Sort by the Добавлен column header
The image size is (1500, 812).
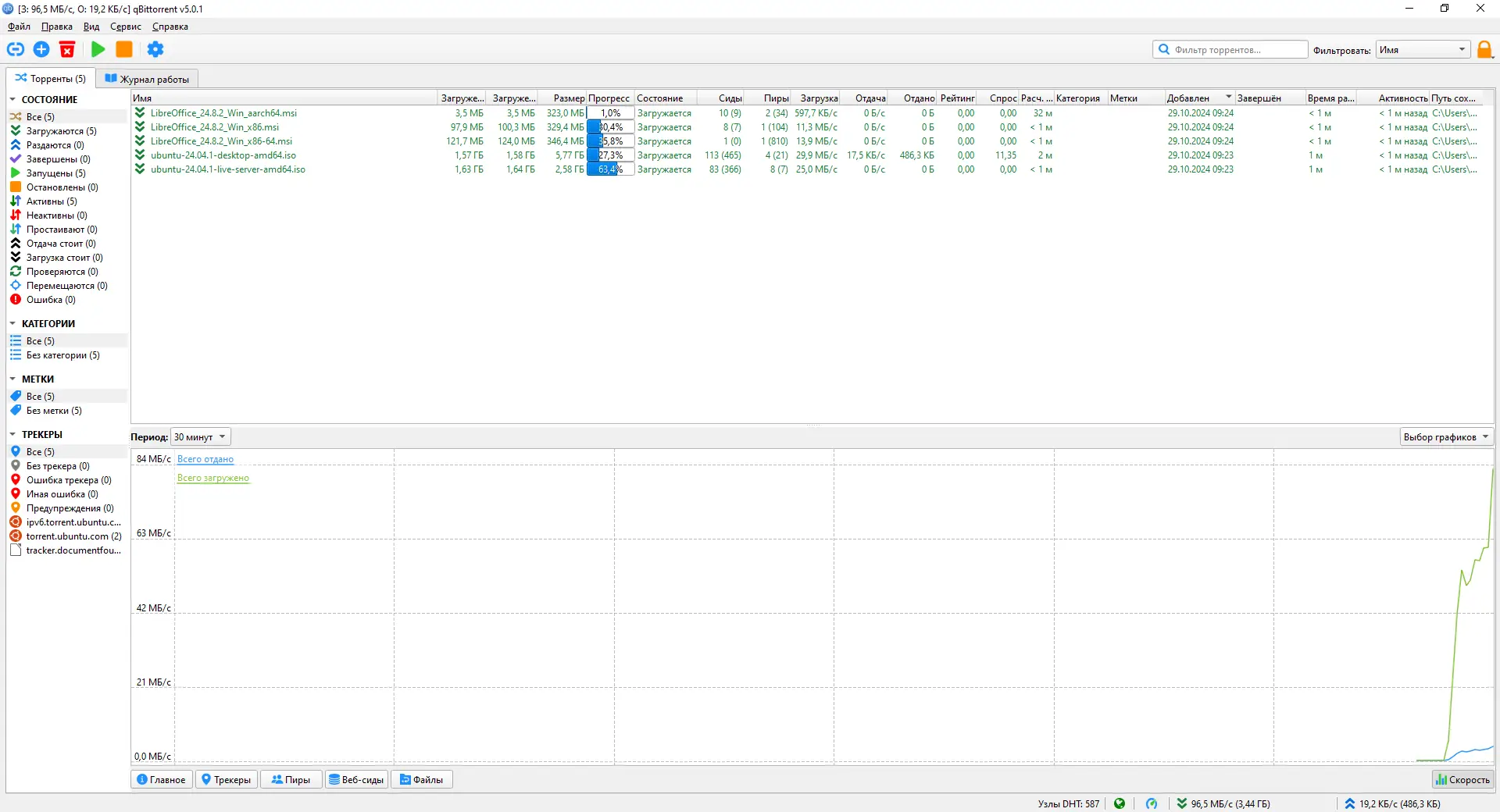(x=1198, y=98)
